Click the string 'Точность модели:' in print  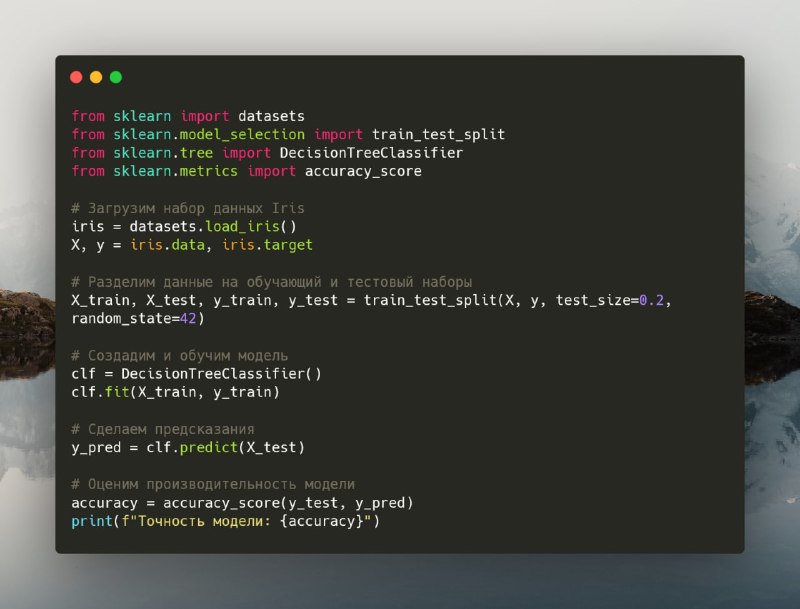(x=204, y=521)
